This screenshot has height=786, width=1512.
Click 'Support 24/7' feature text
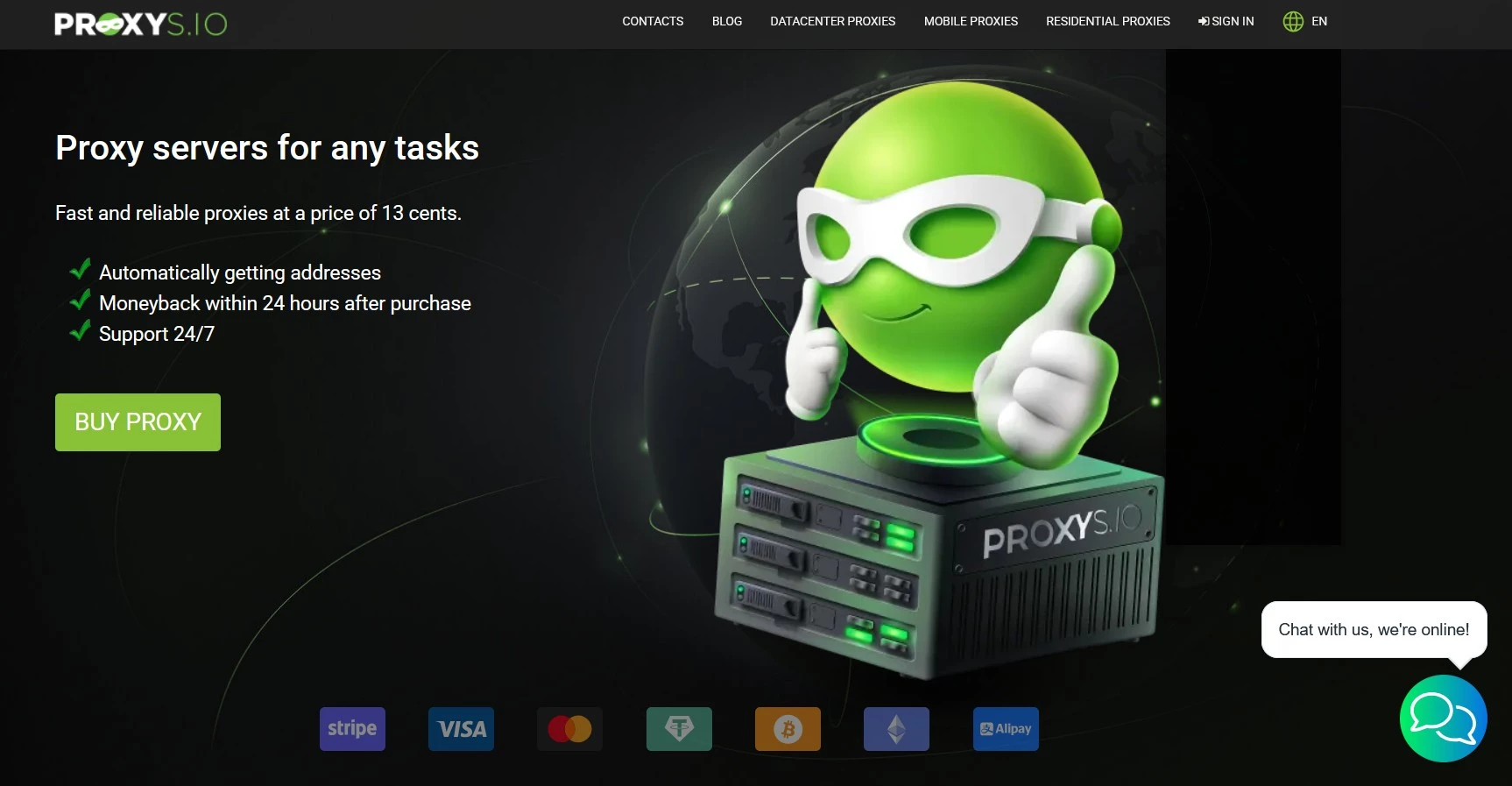157,334
